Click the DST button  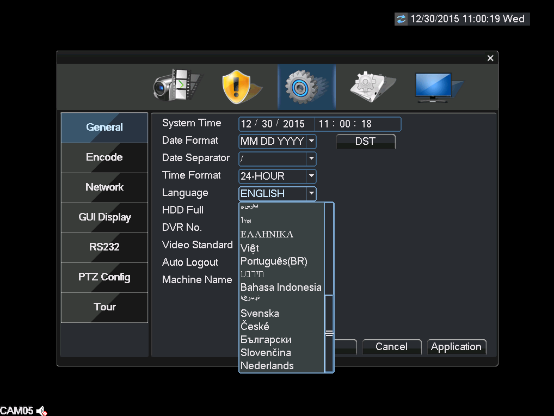point(366,141)
